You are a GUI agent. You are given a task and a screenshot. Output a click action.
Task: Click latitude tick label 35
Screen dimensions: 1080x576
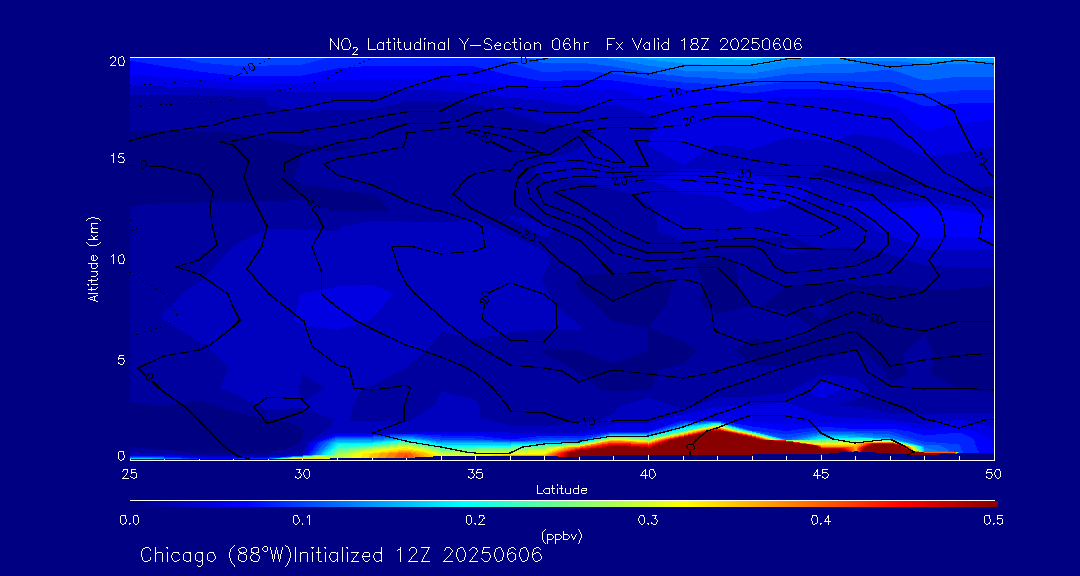coord(475,474)
